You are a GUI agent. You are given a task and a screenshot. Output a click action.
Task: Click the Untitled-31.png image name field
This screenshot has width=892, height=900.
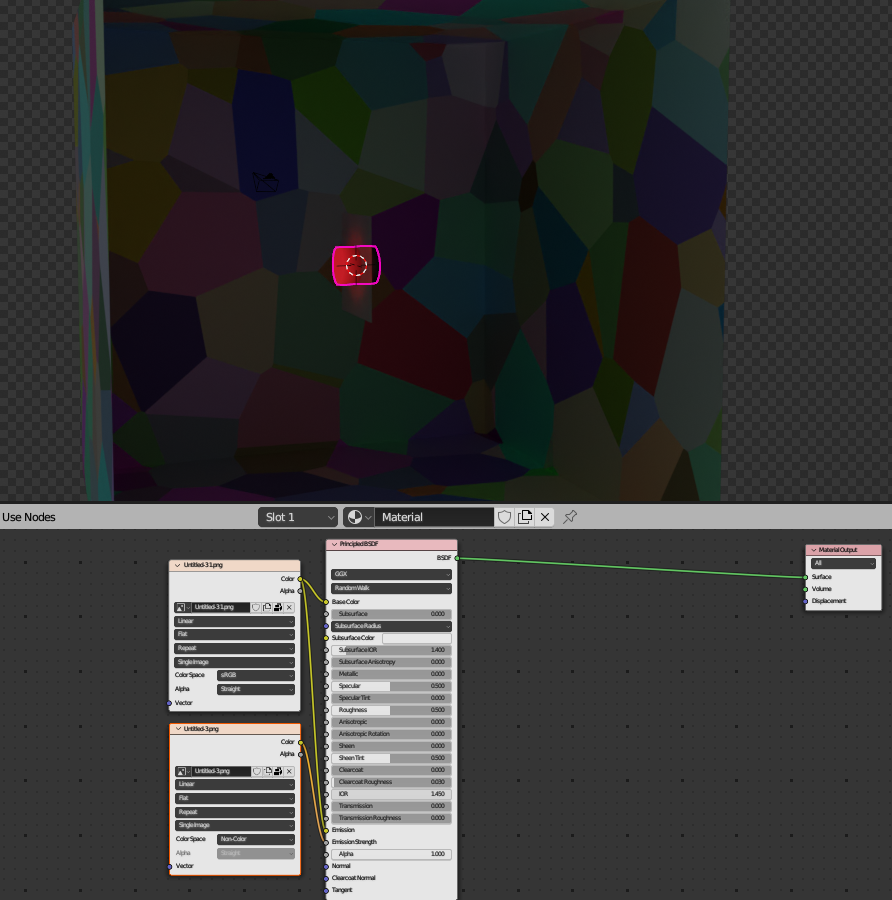pos(221,607)
